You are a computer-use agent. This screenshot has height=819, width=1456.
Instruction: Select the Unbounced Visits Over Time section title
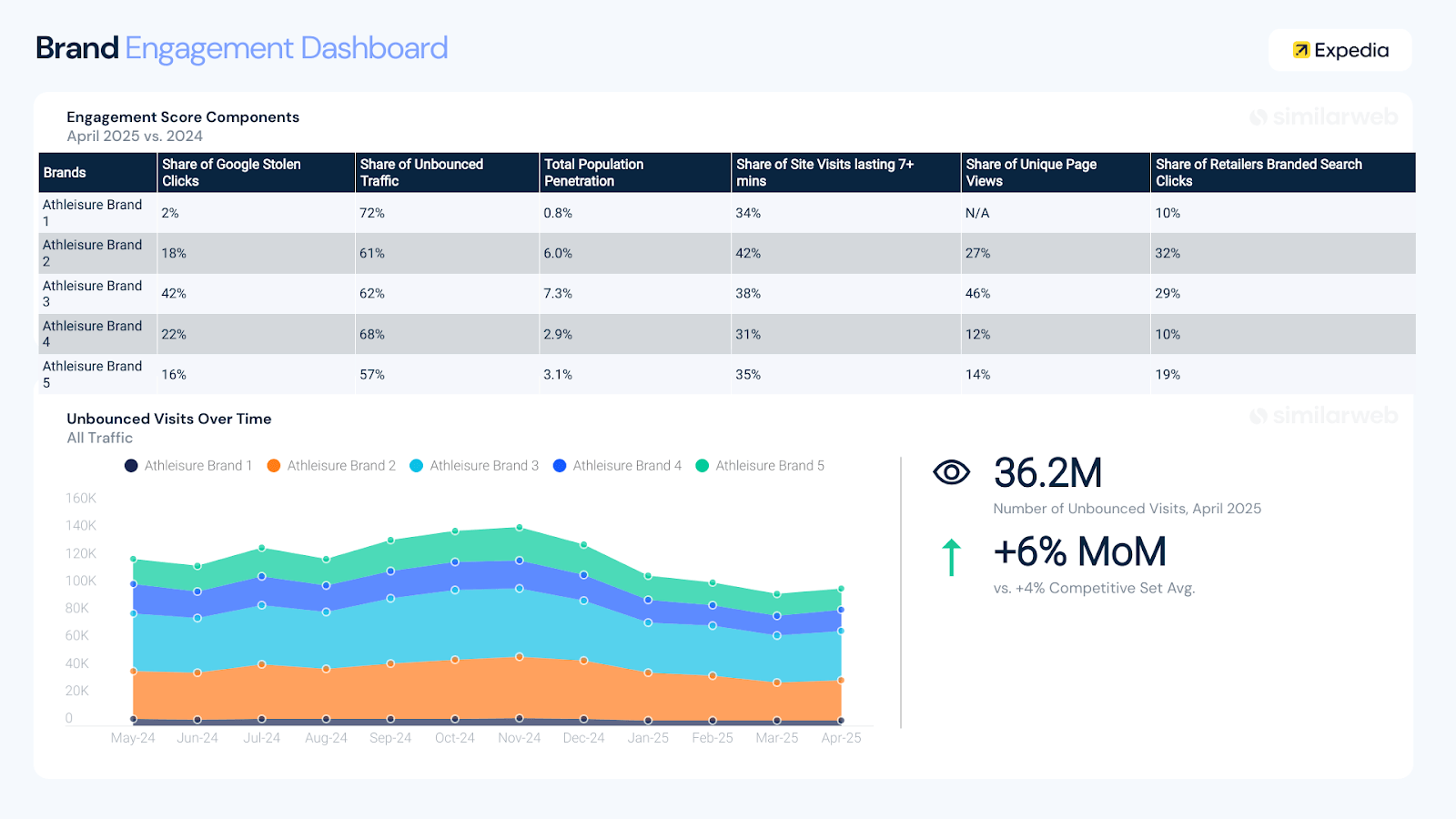click(x=168, y=419)
